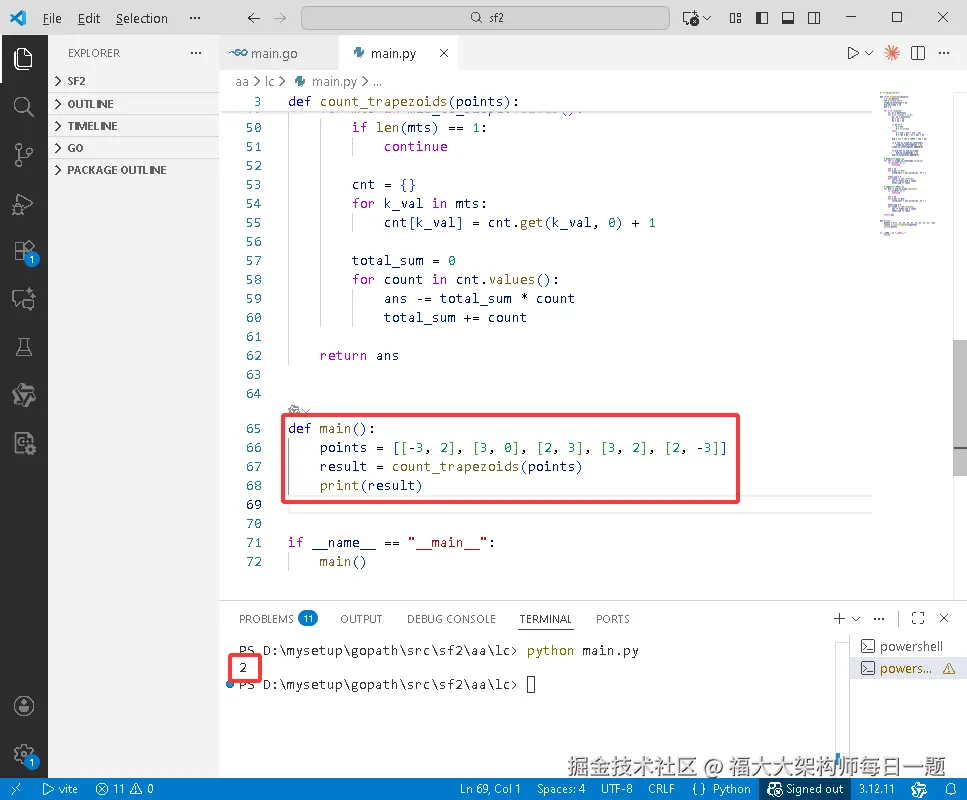Click Ln 69, Col 1 cursor position
967x800 pixels.
tap(490, 789)
